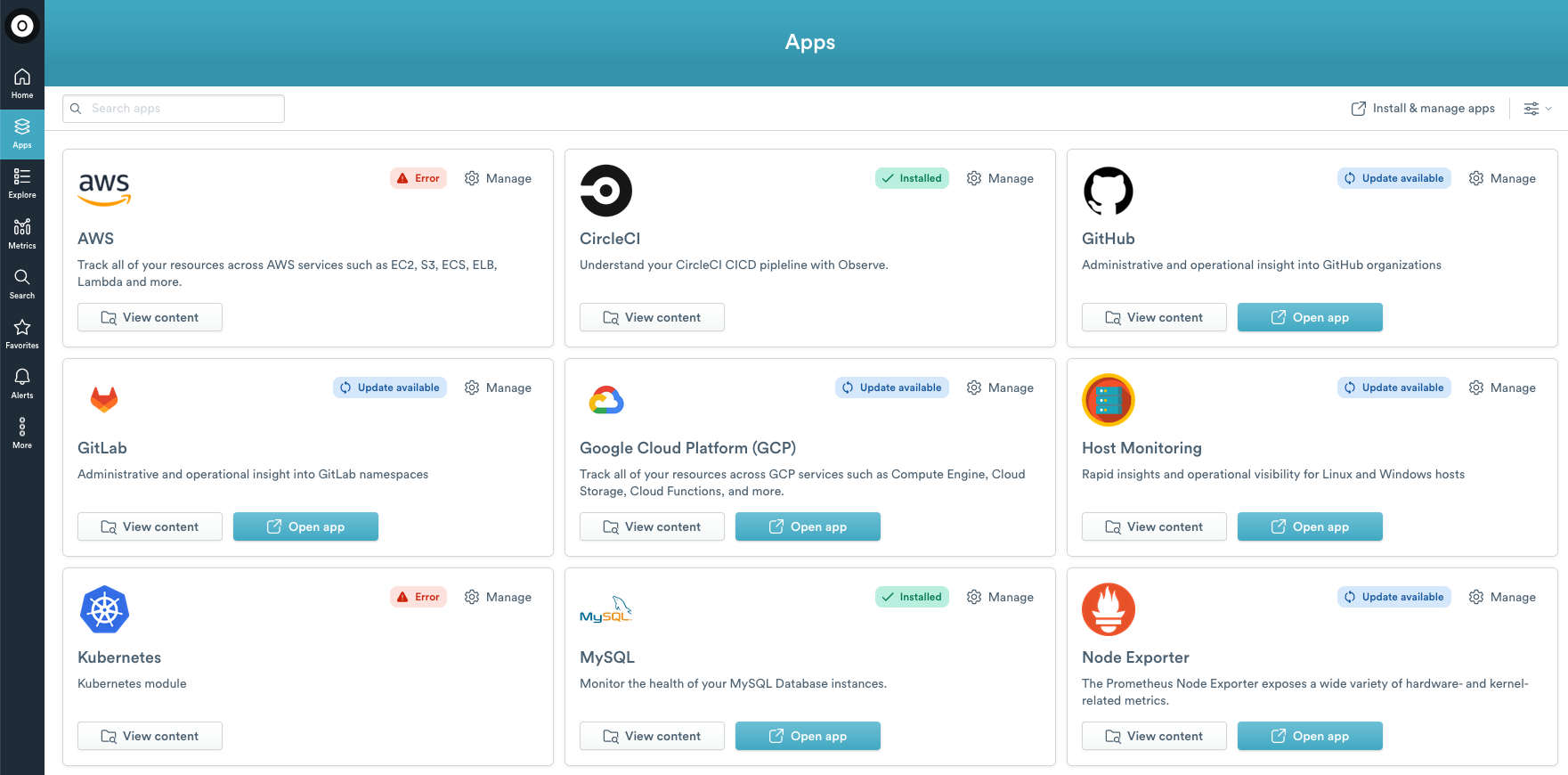Manage the AWS app
The width and height of the screenshot is (1568, 775).
point(498,178)
